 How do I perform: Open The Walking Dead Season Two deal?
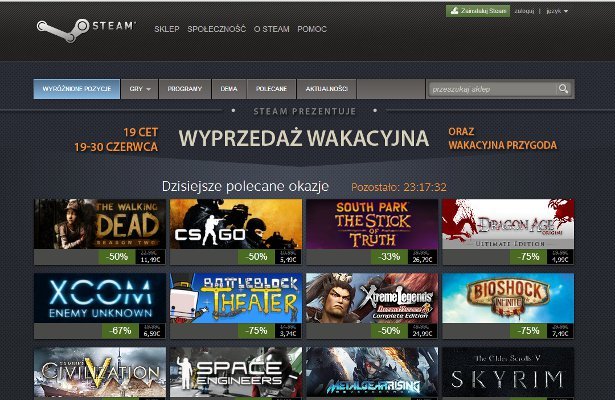pyautogui.click(x=99, y=224)
